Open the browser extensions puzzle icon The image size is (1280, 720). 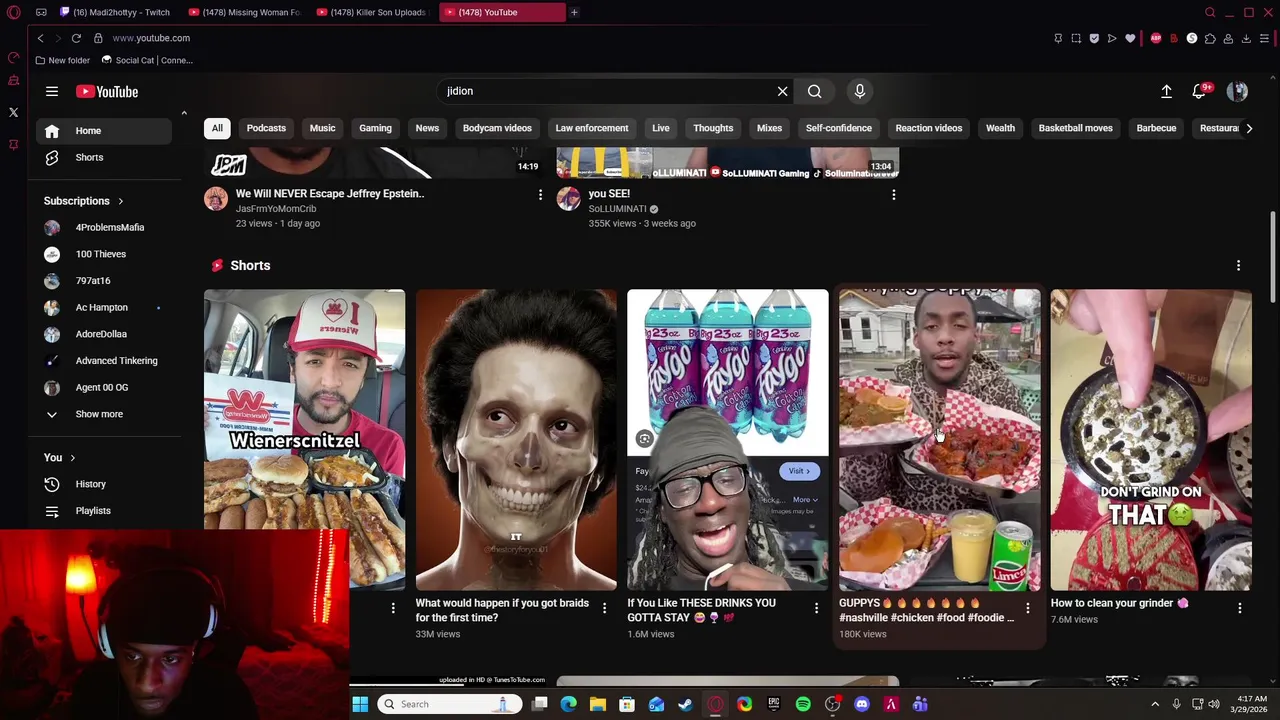tap(1210, 38)
